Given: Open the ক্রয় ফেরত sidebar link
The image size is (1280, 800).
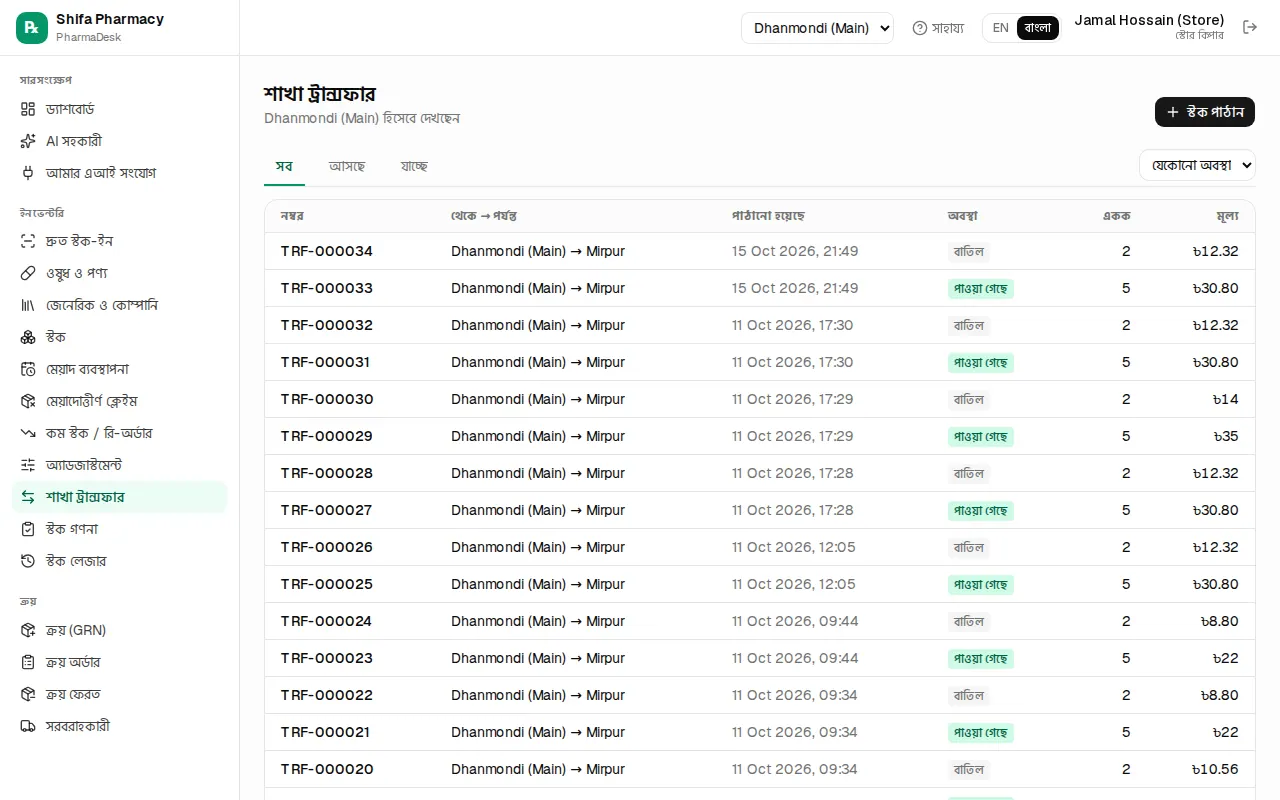Looking at the screenshot, I should coord(120,694).
